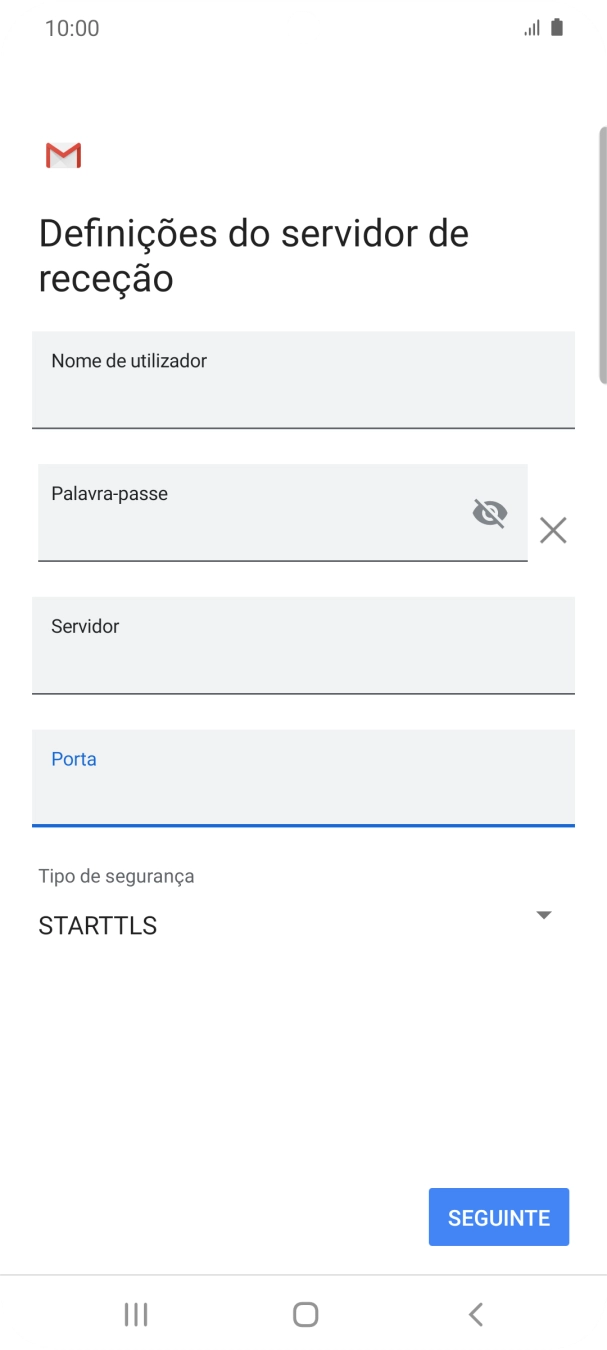Tap the Back button in navigation bar
607x1350 pixels.
coord(475,1314)
